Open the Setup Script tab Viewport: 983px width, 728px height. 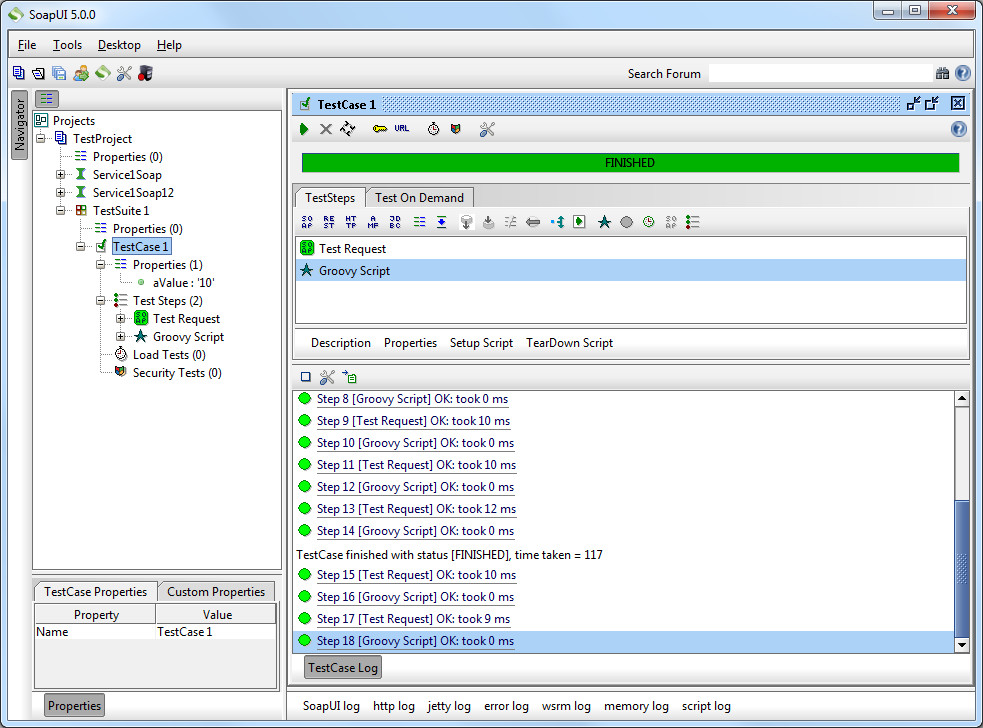[x=481, y=343]
